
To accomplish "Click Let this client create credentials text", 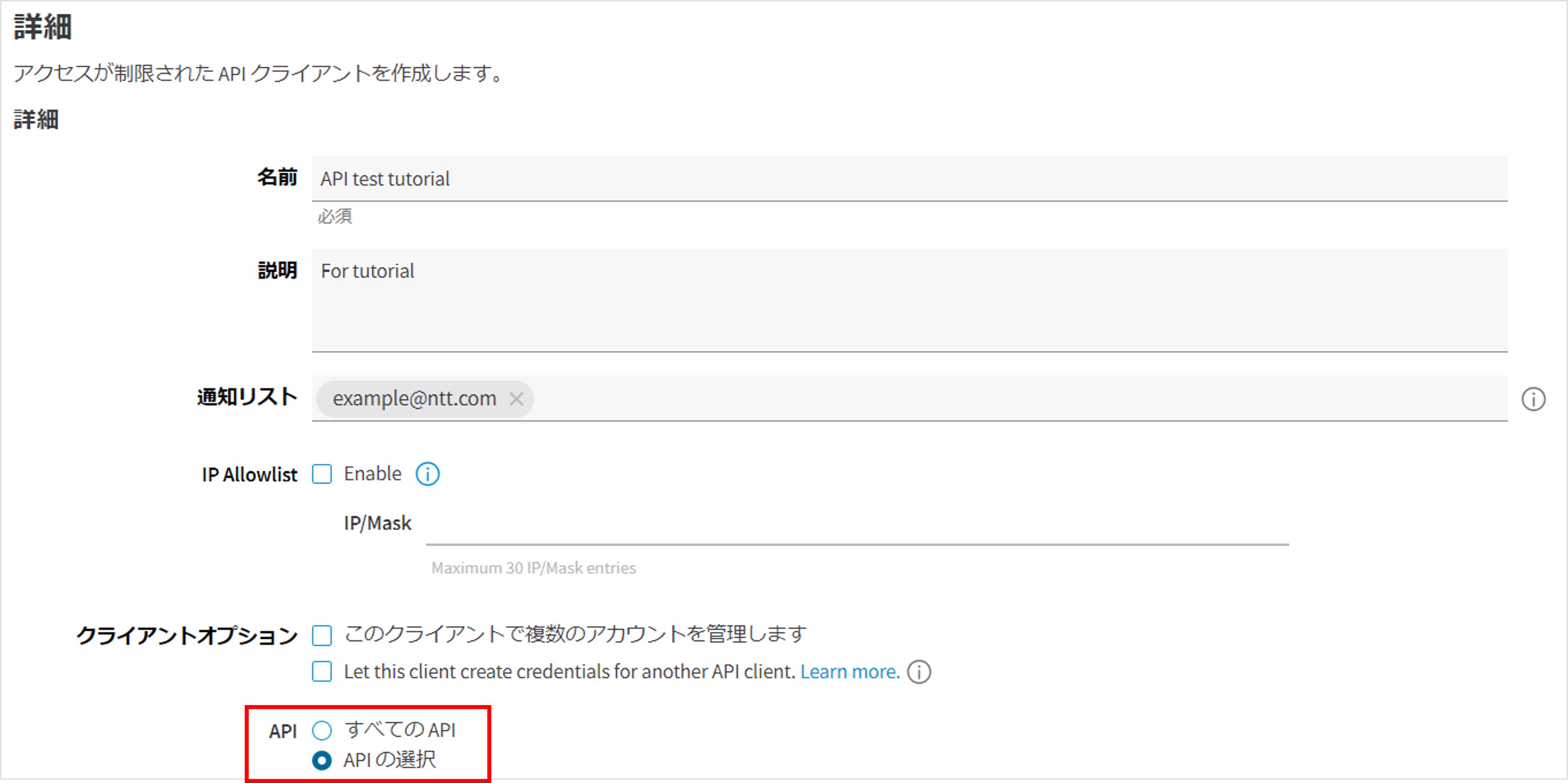I will point(569,672).
